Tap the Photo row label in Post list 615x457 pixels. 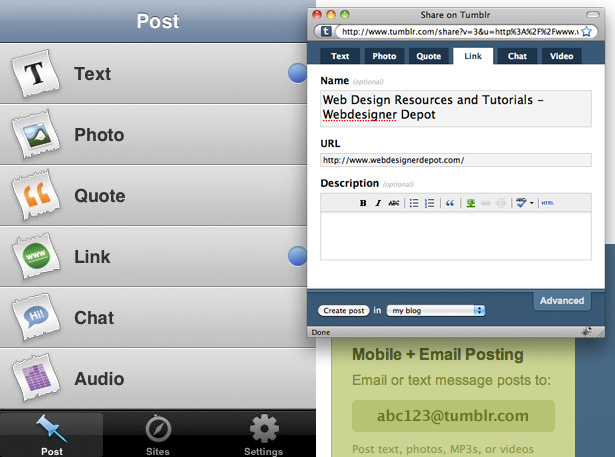(x=99, y=135)
